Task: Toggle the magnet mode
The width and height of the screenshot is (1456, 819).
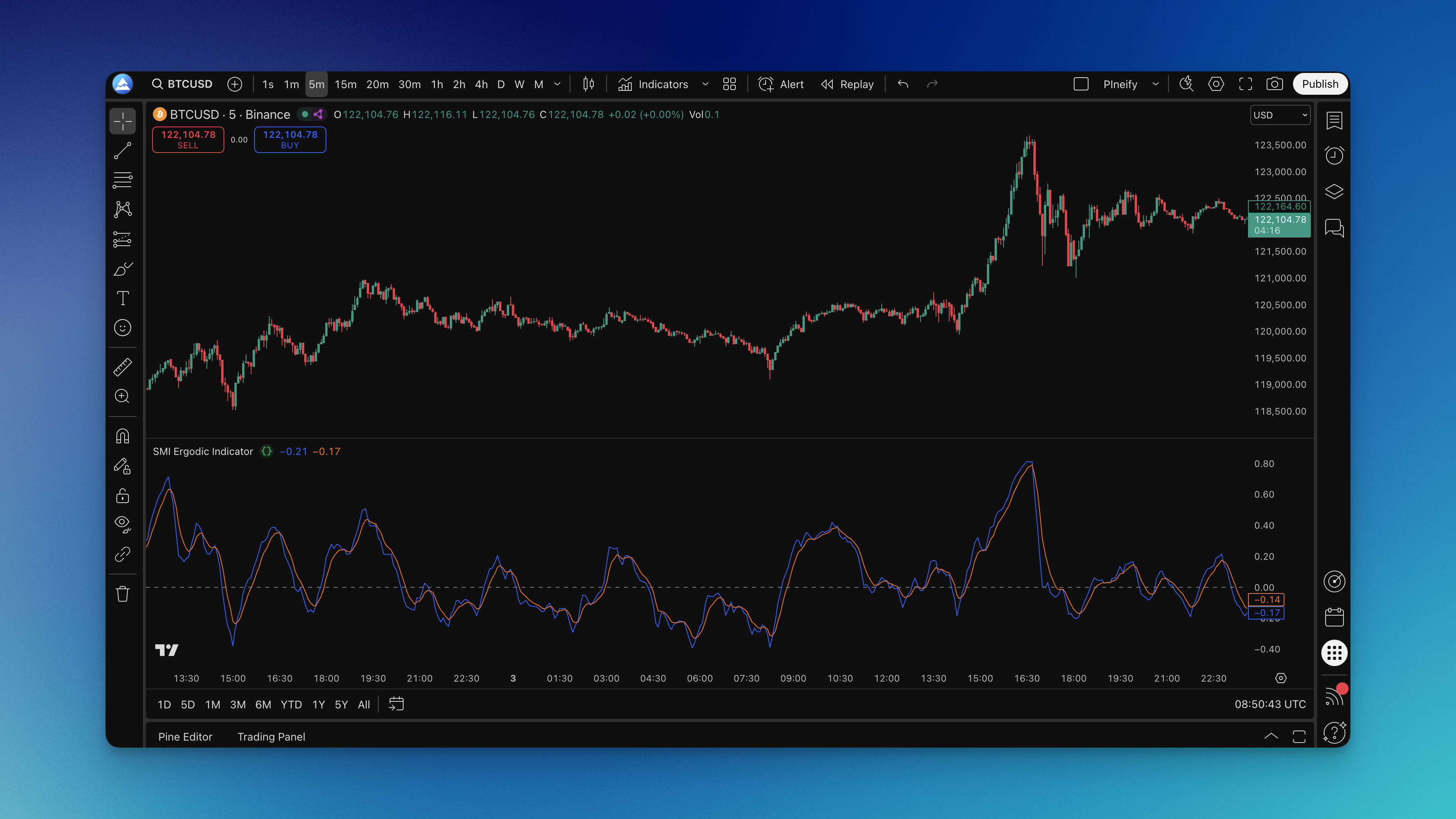Action: [123, 436]
